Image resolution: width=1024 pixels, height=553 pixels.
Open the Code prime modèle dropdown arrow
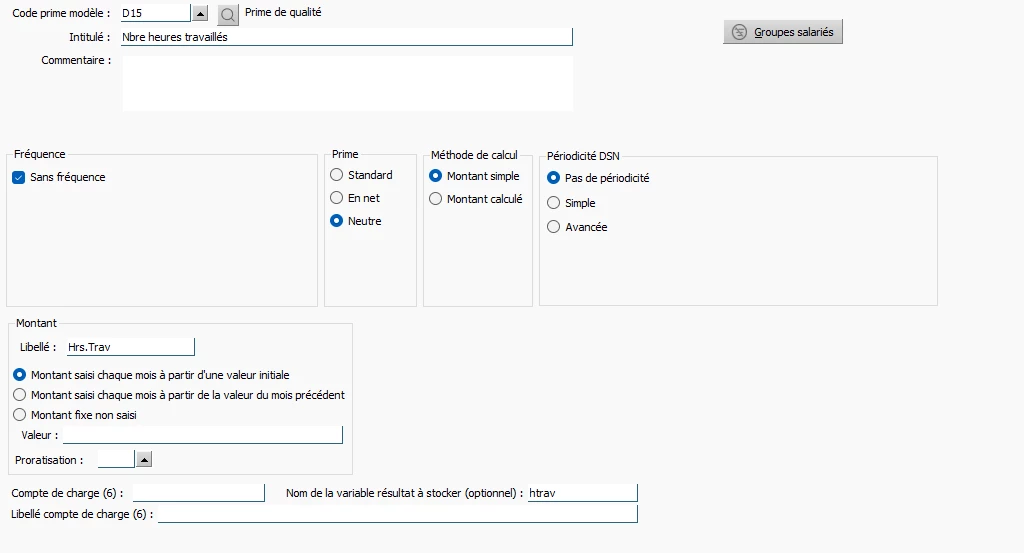(199, 14)
